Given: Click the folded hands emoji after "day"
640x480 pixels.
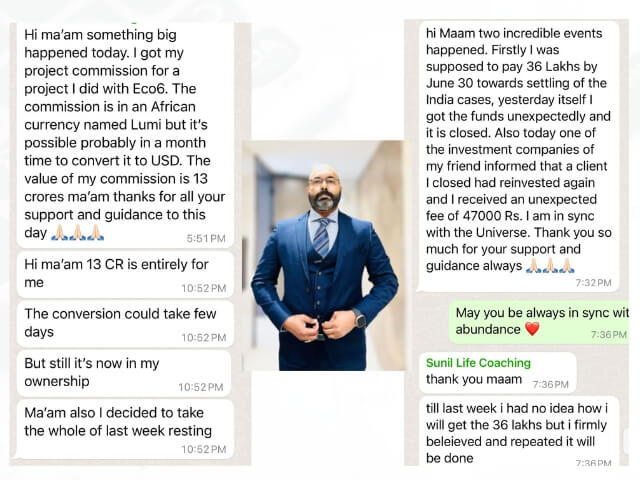Looking at the screenshot, I should tap(77, 232).
